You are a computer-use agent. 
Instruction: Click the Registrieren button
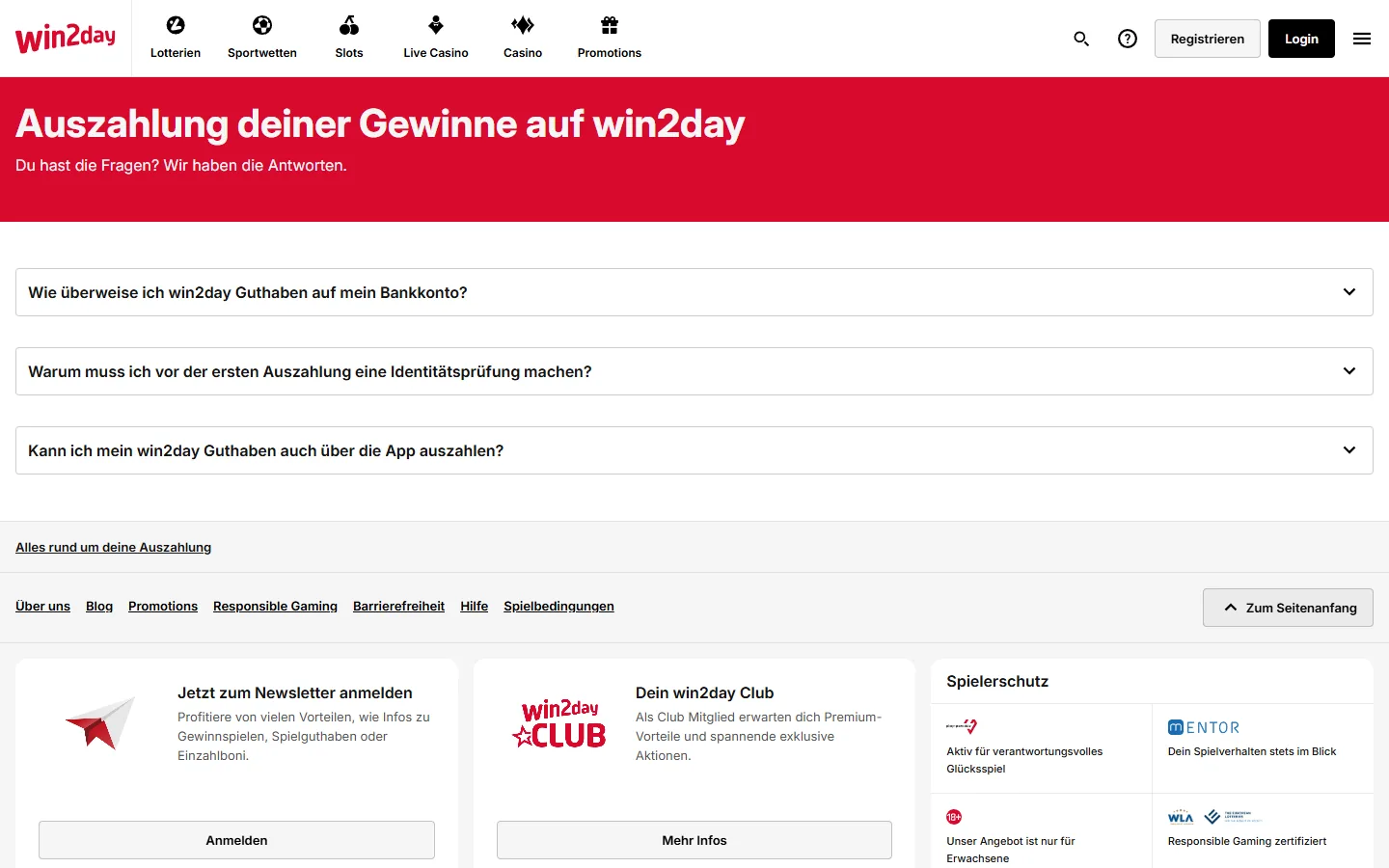[1208, 39]
